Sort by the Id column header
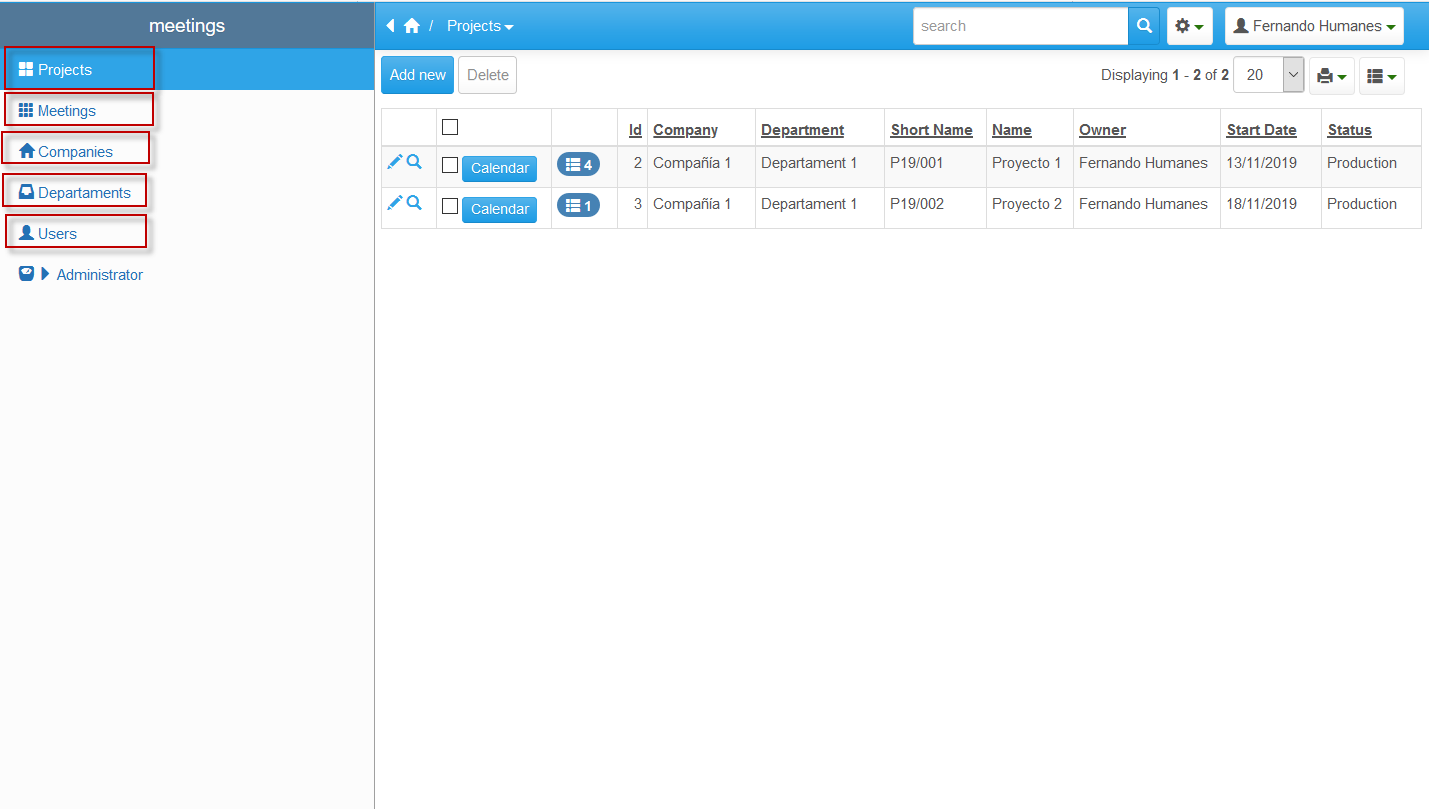Viewport: 1429px width, 809px height. (x=635, y=130)
